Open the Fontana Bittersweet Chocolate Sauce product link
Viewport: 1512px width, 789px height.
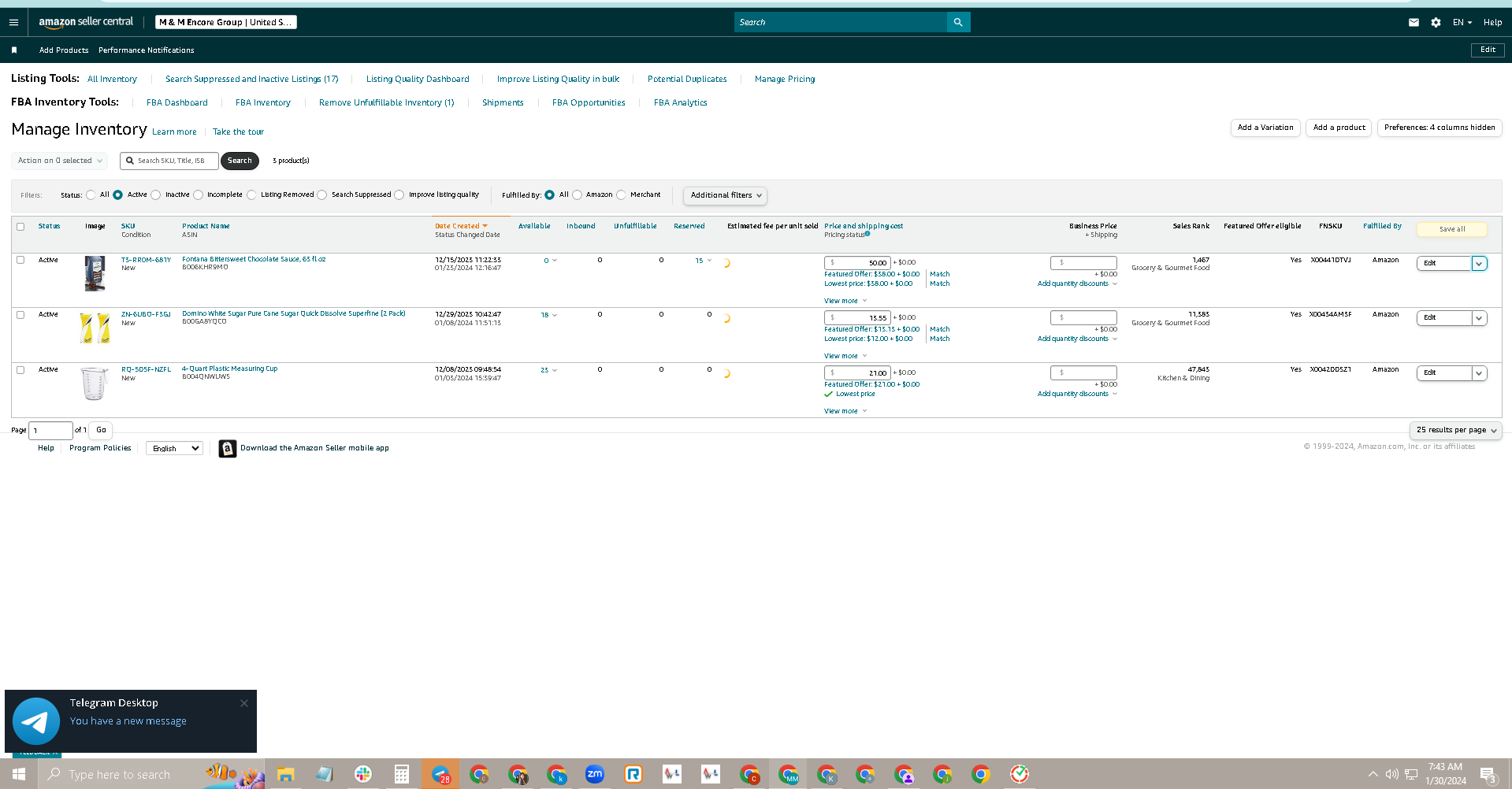[x=254, y=259]
